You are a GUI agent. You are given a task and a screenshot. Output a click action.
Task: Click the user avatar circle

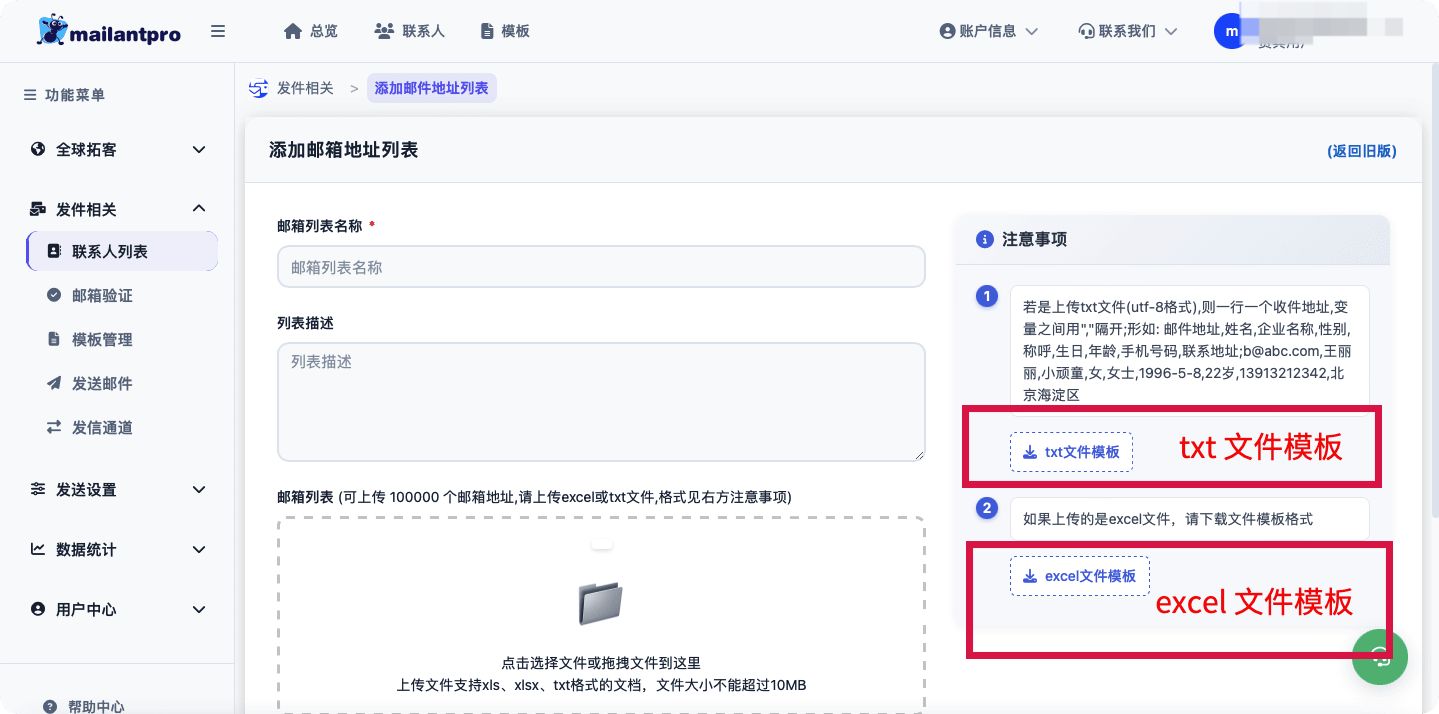pyautogui.click(x=1231, y=31)
